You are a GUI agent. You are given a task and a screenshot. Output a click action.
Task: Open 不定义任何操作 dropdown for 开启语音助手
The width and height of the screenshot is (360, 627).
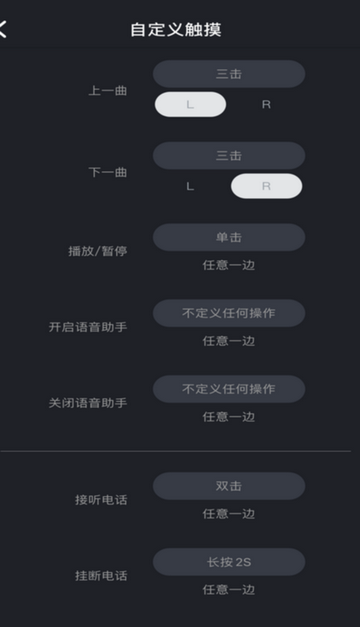[x=229, y=313]
